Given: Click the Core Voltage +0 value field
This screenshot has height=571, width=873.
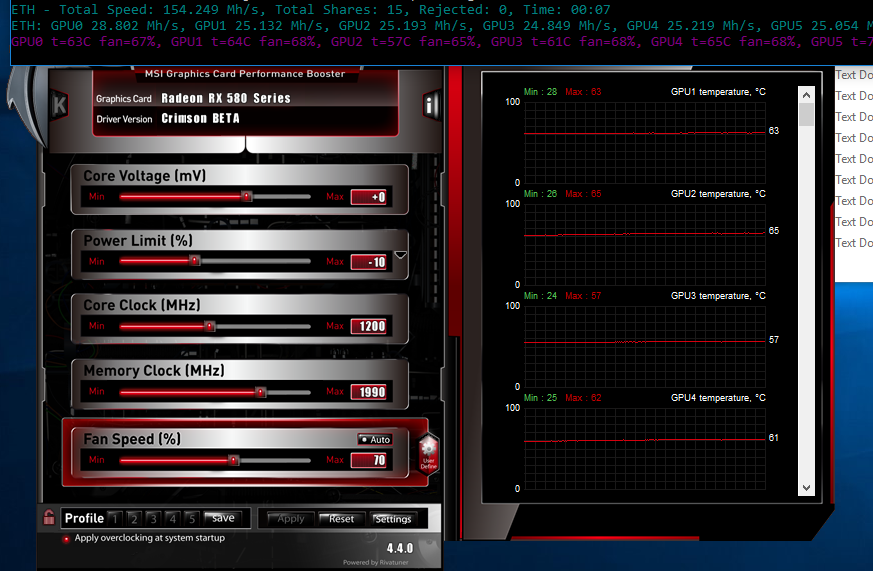Looking at the screenshot, I should pyautogui.click(x=369, y=197).
